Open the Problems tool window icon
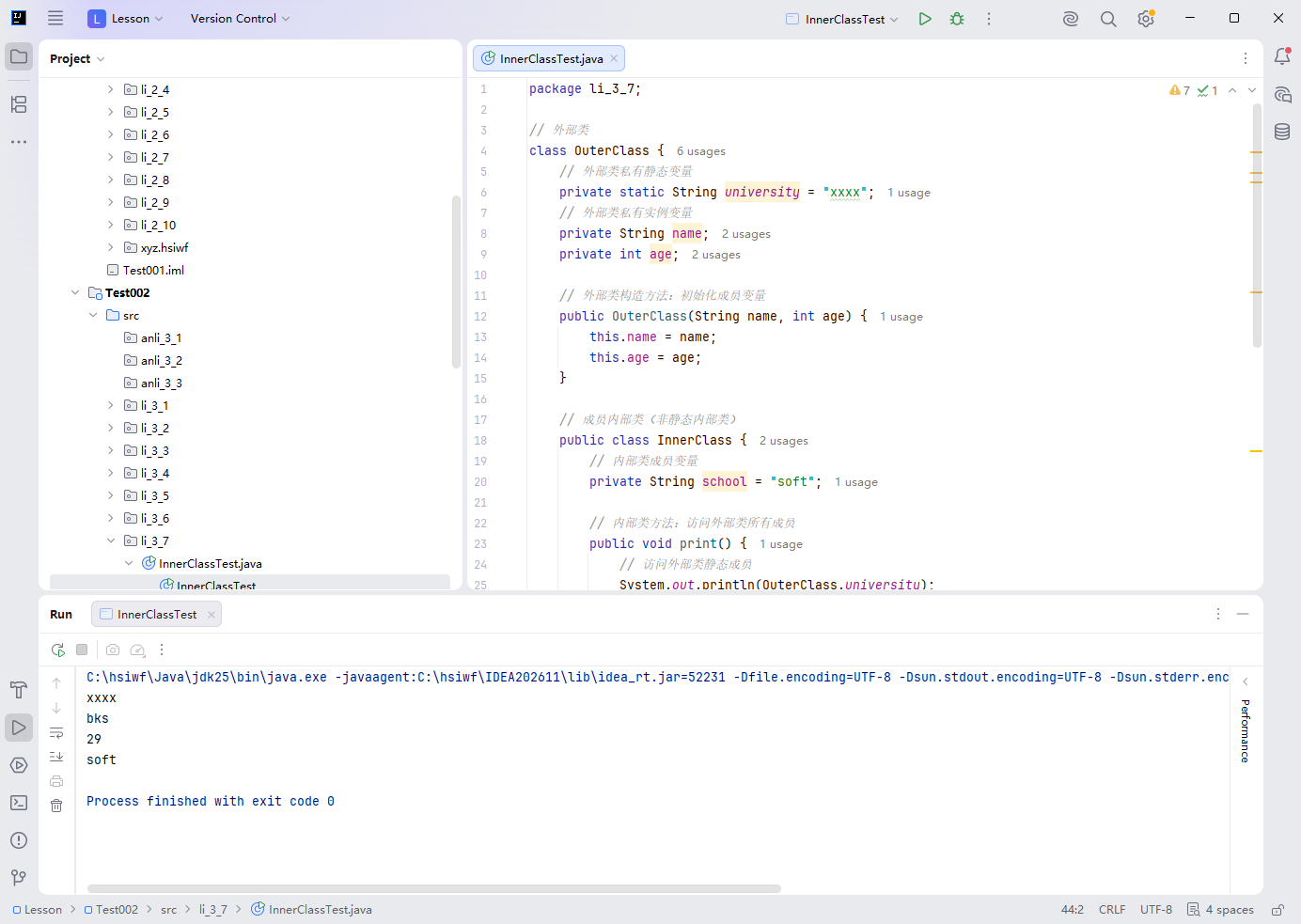Image resolution: width=1301 pixels, height=924 pixels. coord(19,840)
